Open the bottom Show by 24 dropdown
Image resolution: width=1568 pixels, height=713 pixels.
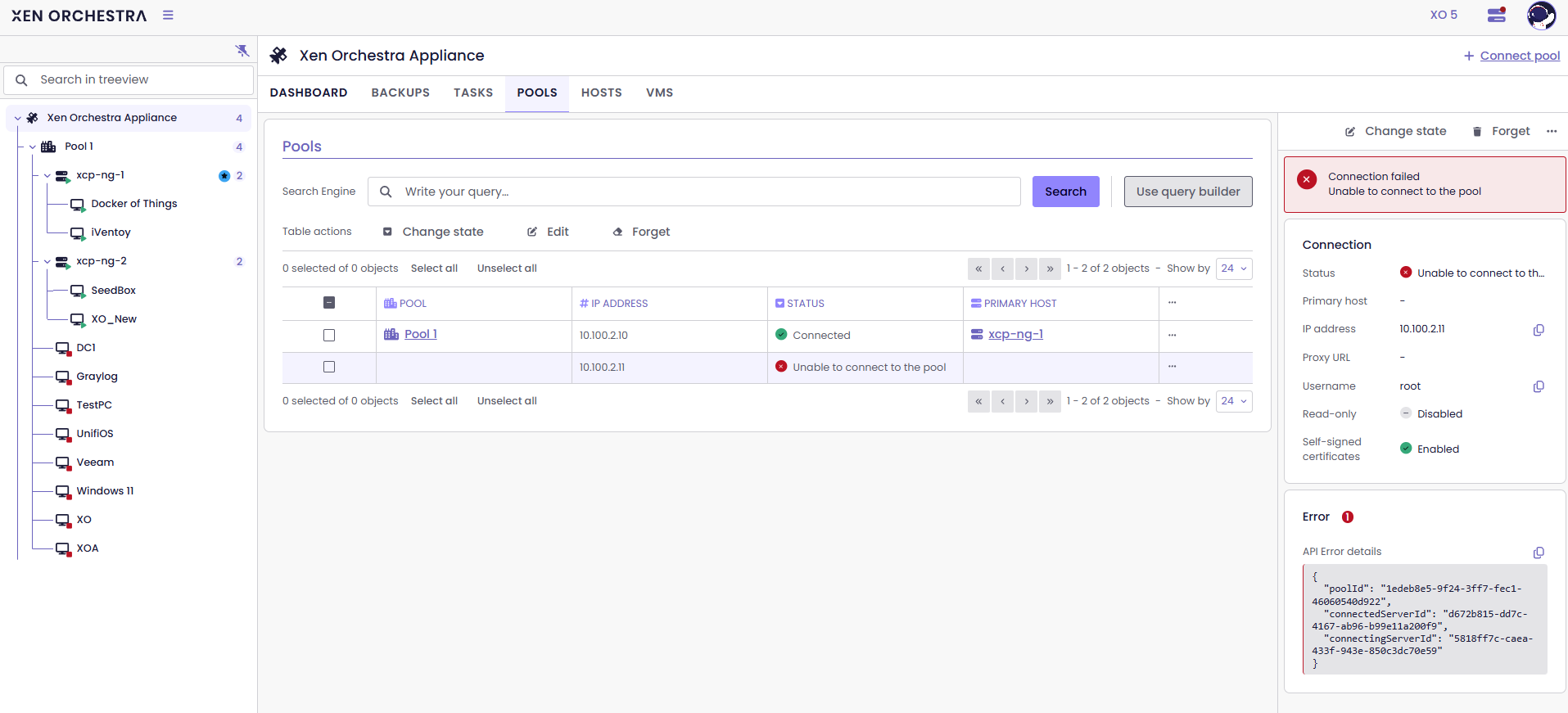1234,401
